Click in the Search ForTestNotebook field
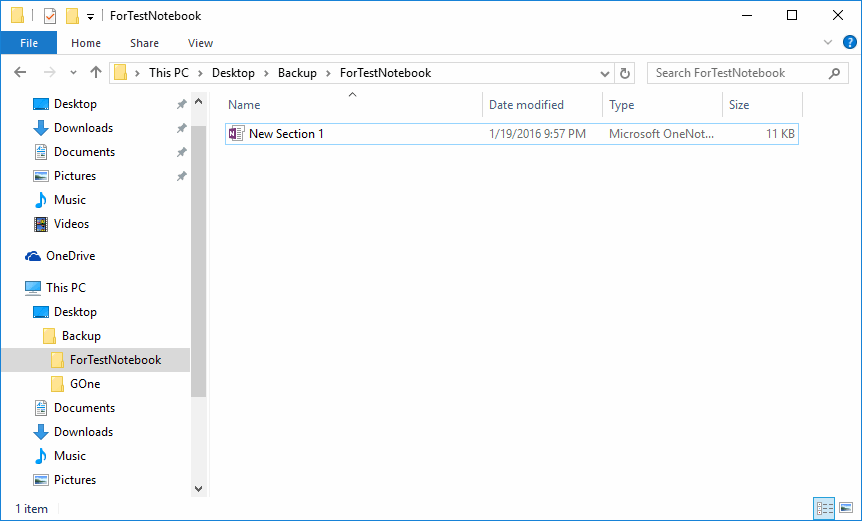The width and height of the screenshot is (862, 521). tap(739, 73)
